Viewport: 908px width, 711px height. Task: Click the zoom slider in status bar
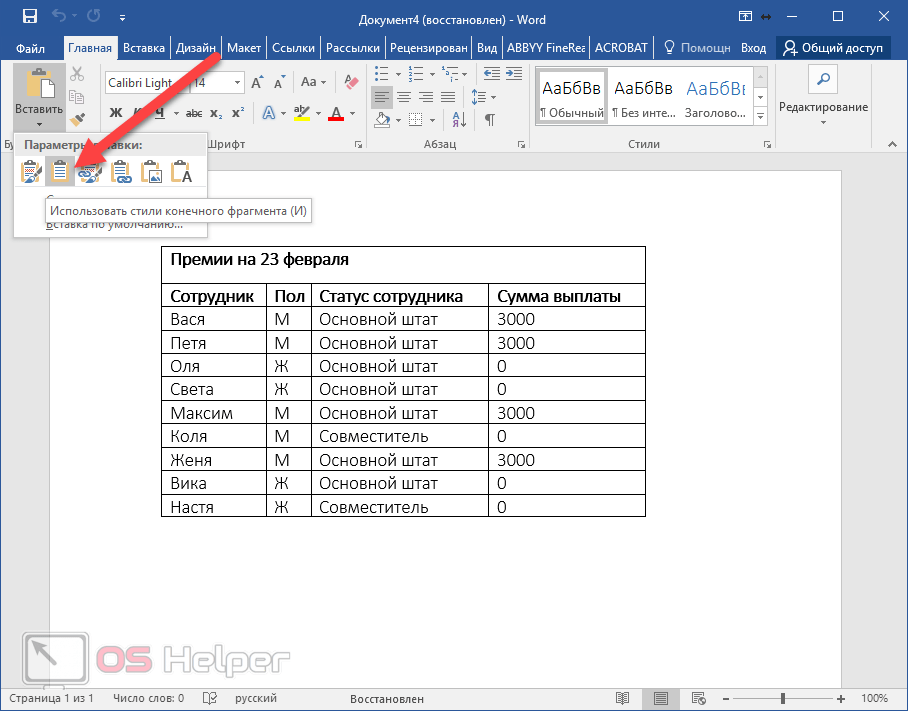point(783,698)
